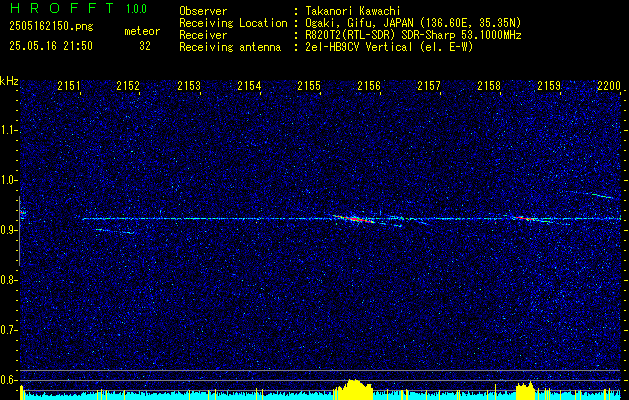Click the 2154 time axis label
This screenshot has width=629, height=400.
coord(249,85)
